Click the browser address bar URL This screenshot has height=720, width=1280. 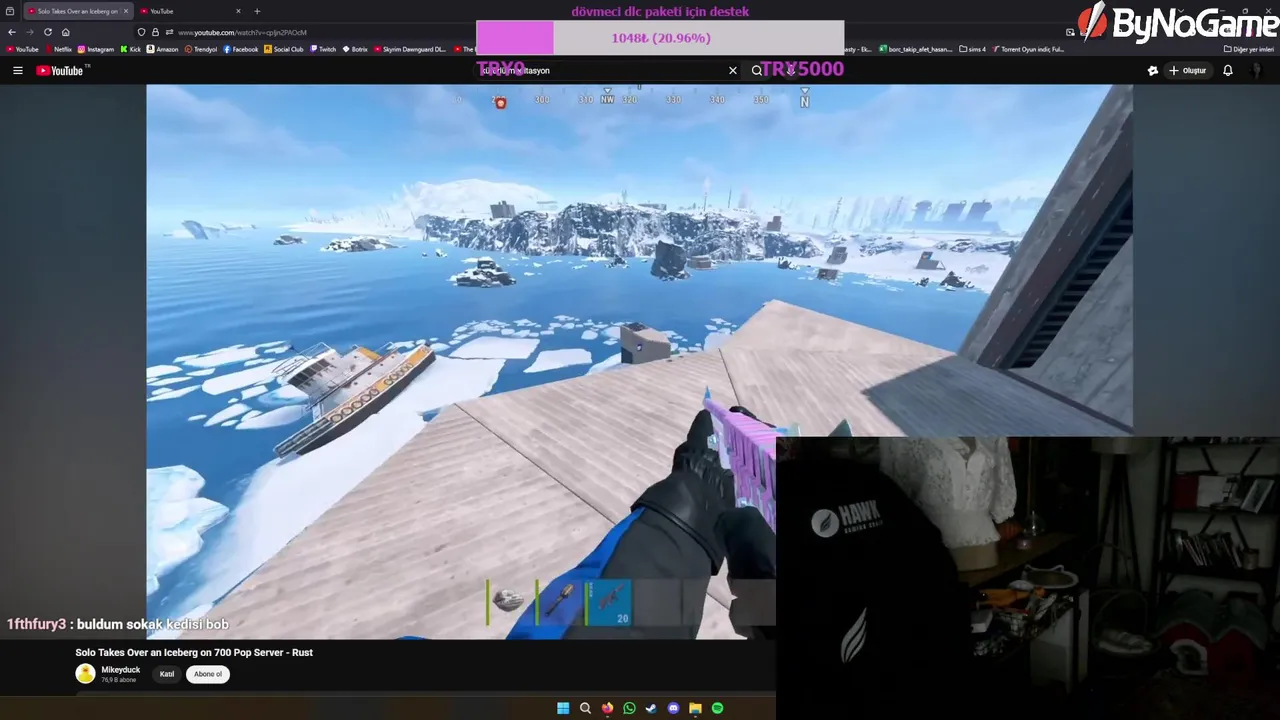point(242,32)
